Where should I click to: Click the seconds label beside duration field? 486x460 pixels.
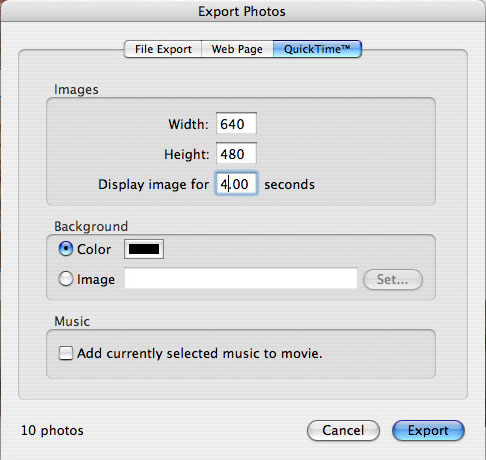pos(289,184)
